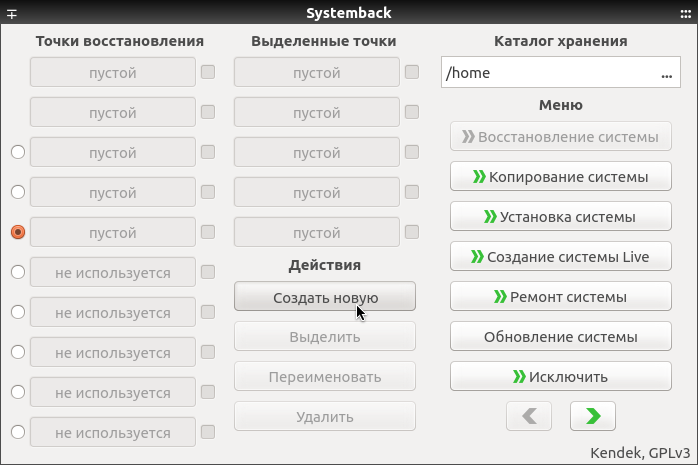
Task: Click the Исключить menu button
Action: coord(560,376)
